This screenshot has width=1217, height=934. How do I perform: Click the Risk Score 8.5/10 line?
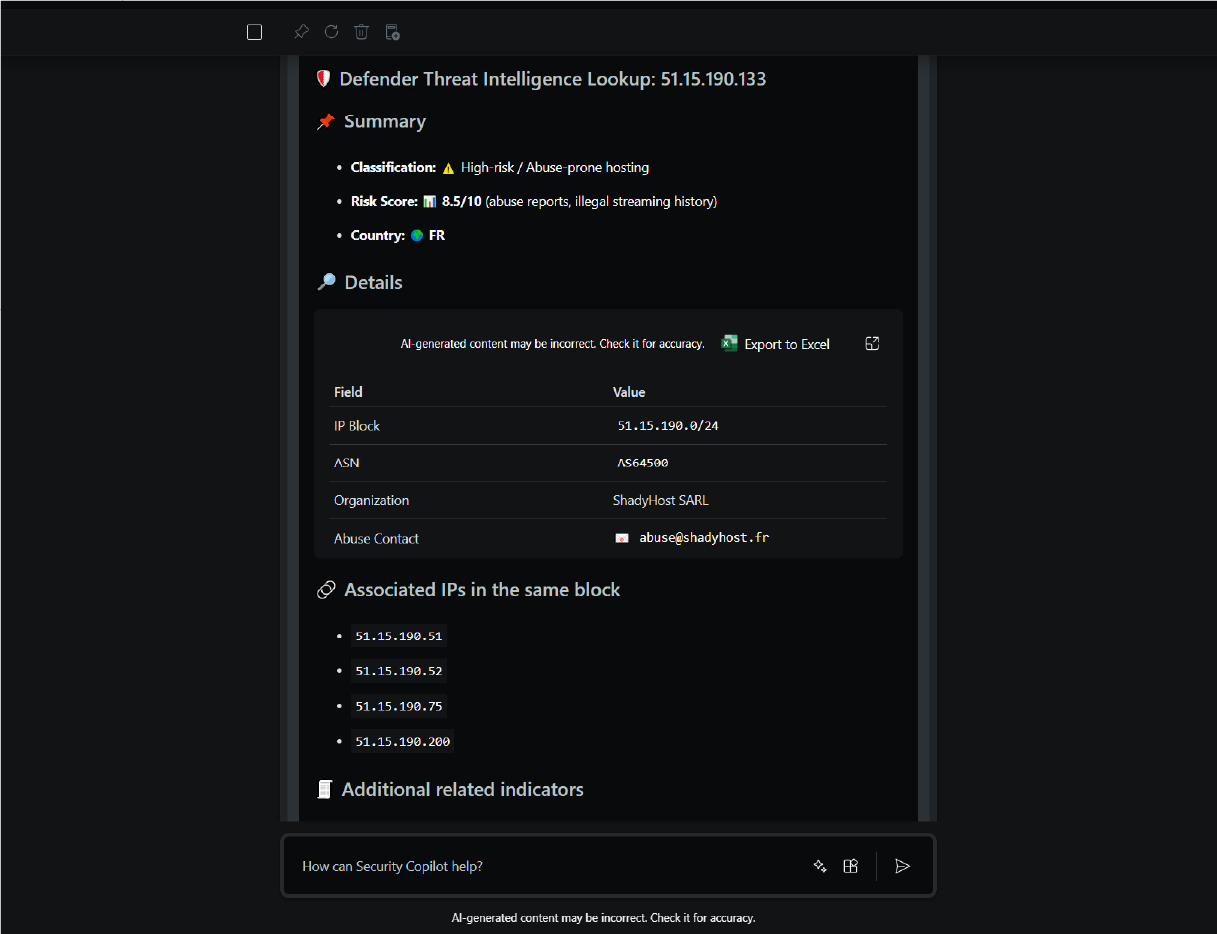click(x=534, y=201)
